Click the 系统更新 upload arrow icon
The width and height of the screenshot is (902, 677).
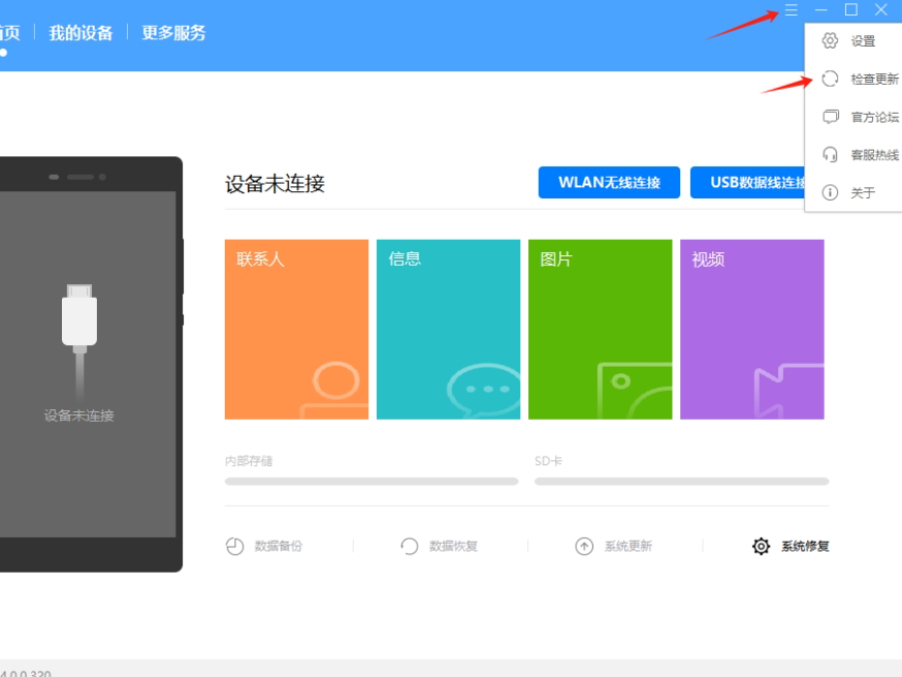pyautogui.click(x=584, y=546)
